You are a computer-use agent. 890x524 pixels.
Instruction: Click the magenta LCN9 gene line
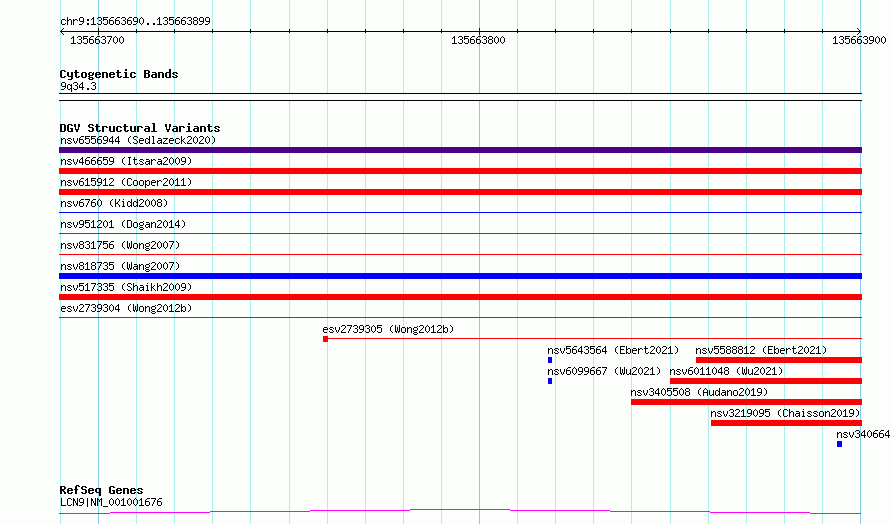(x=460, y=512)
